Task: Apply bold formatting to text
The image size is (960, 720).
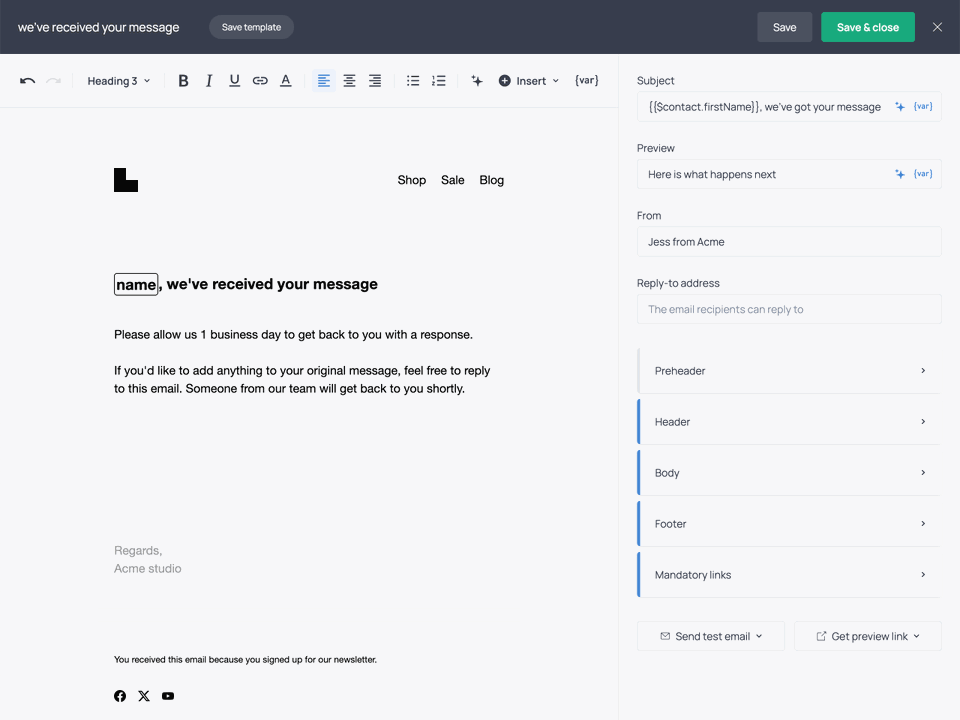Action: click(x=183, y=80)
